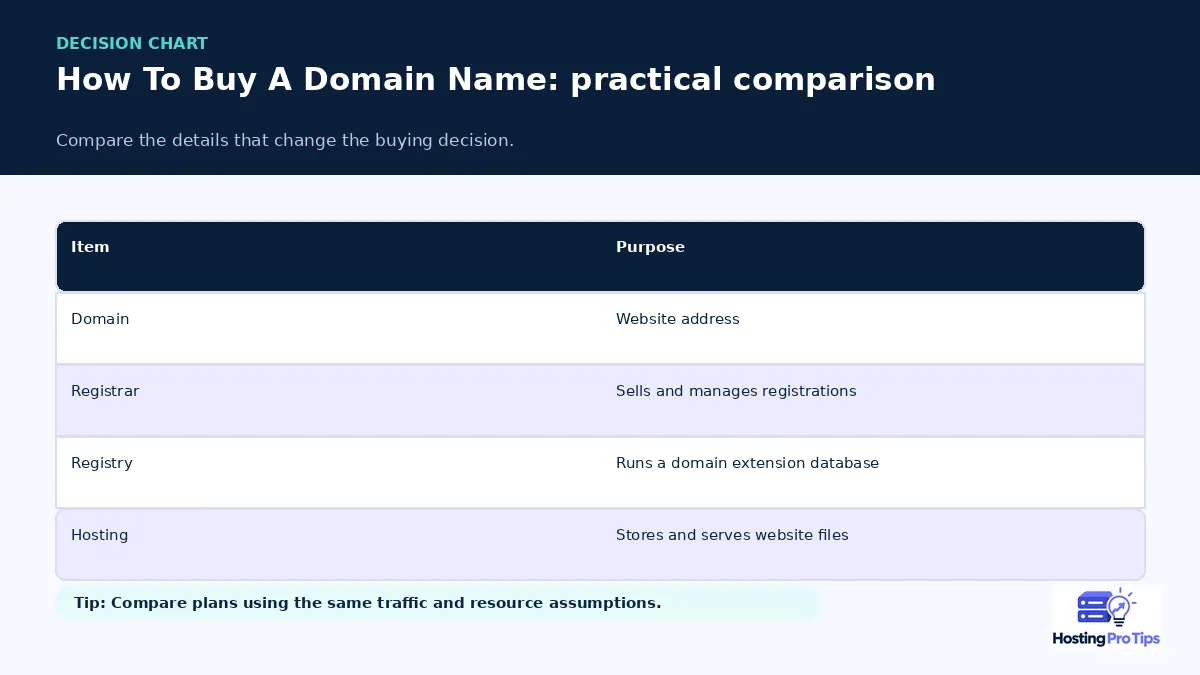The width and height of the screenshot is (1200, 675).
Task: Select the 'DECISION CHART' label
Action: tap(132, 43)
